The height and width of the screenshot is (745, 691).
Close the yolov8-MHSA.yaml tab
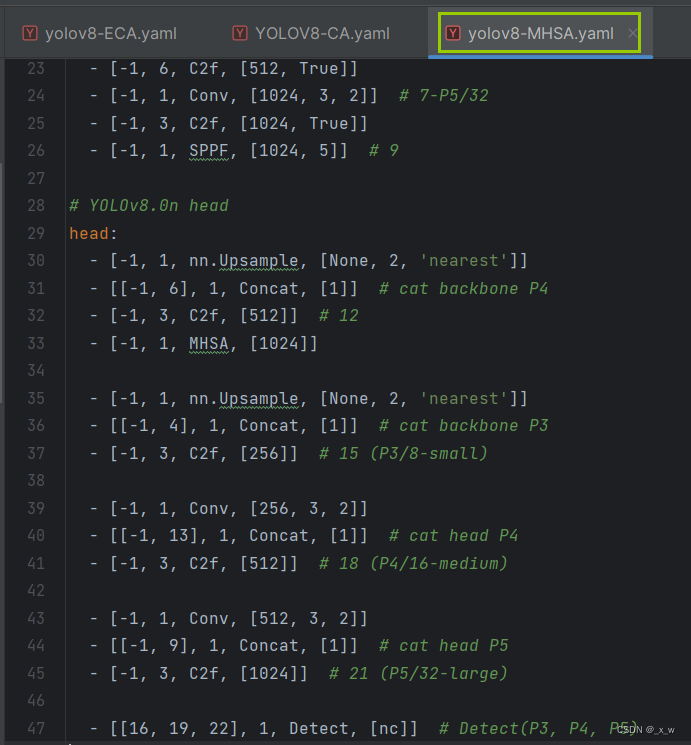pyautogui.click(x=632, y=33)
